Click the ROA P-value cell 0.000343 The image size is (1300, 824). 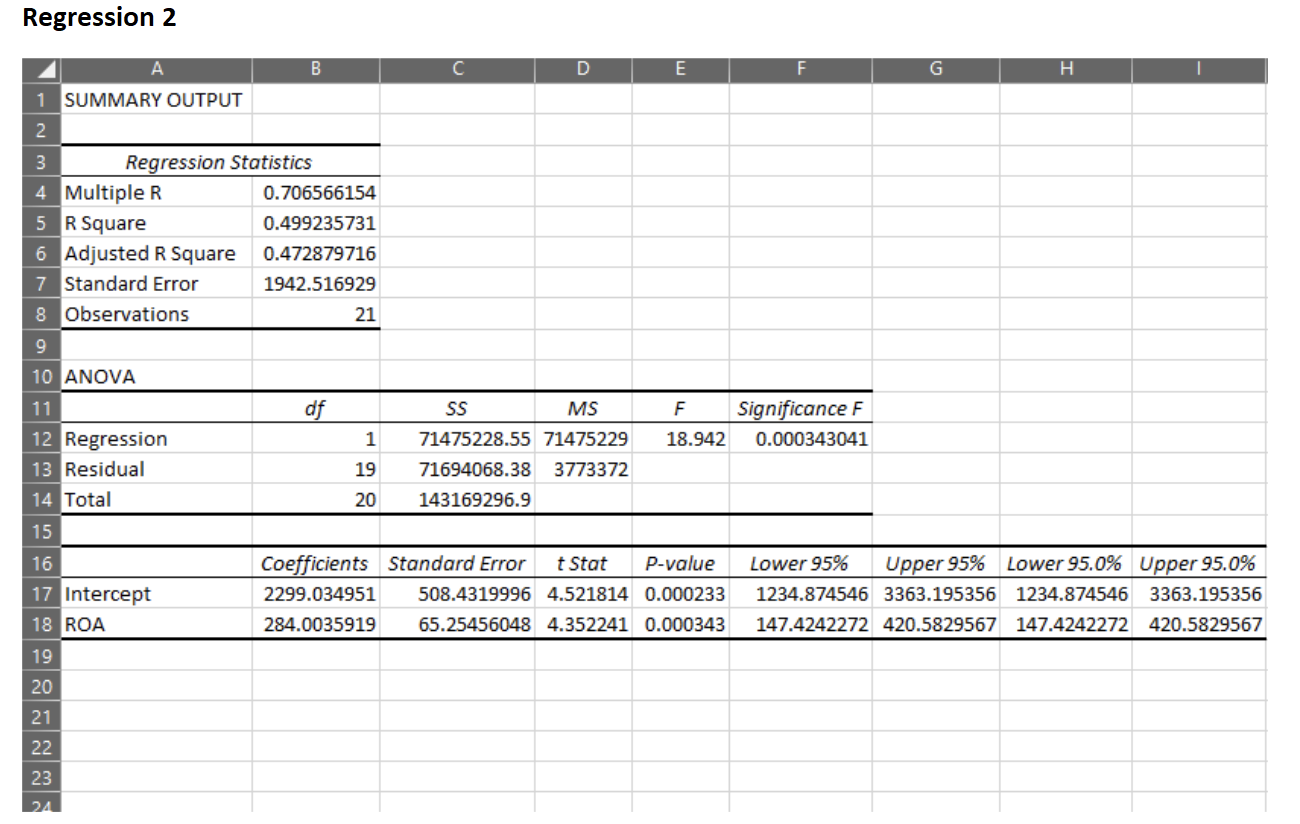(x=681, y=623)
